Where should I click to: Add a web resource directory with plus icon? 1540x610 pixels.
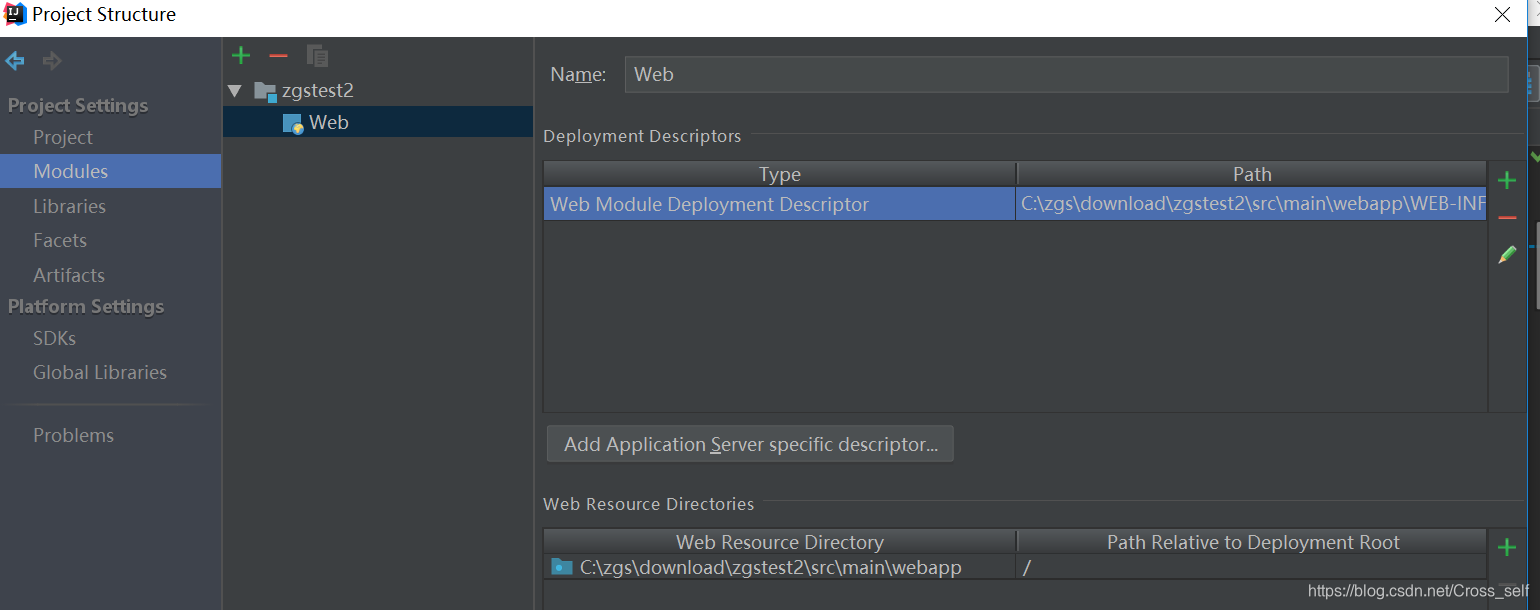1507,547
